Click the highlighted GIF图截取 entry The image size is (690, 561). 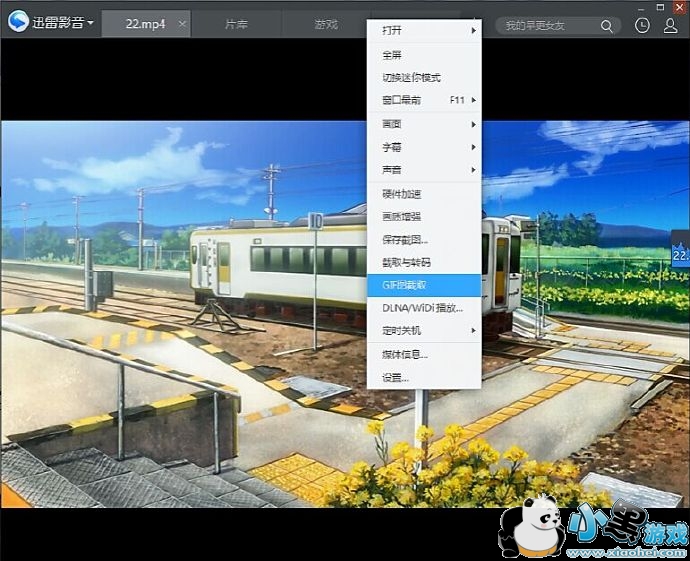point(424,285)
